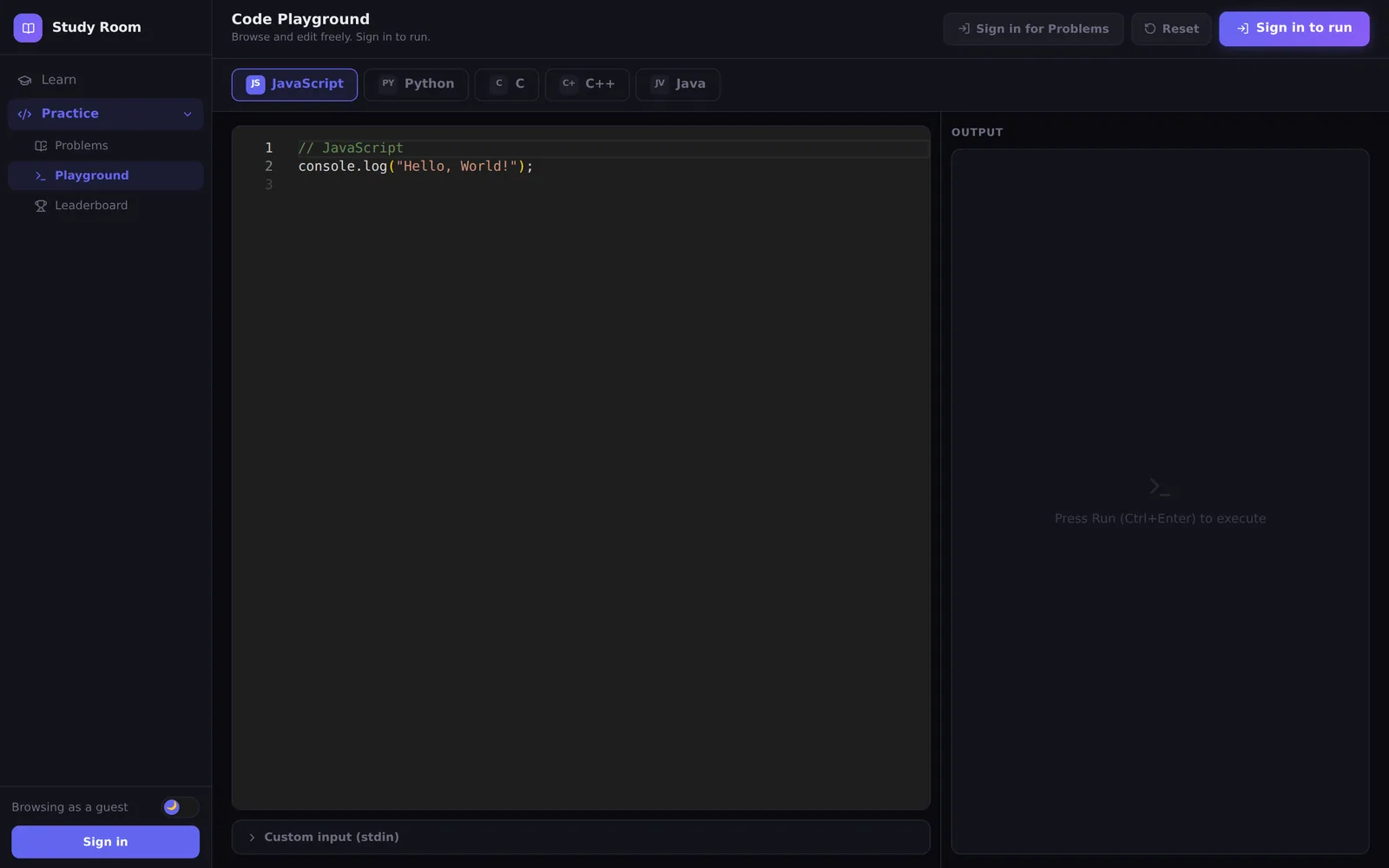Click the Learn graduation cap icon
Screen dimensions: 1389x868
(x=24, y=80)
